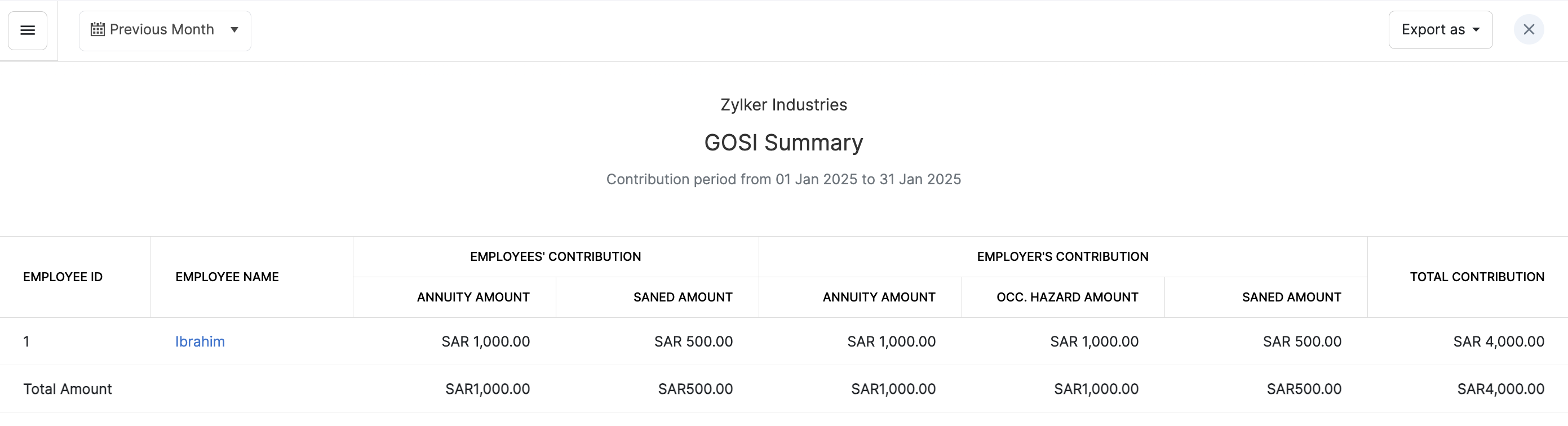Viewport: 1568px width, 426px height.
Task: Click the Employer's Contribution group header
Action: click(x=1062, y=257)
